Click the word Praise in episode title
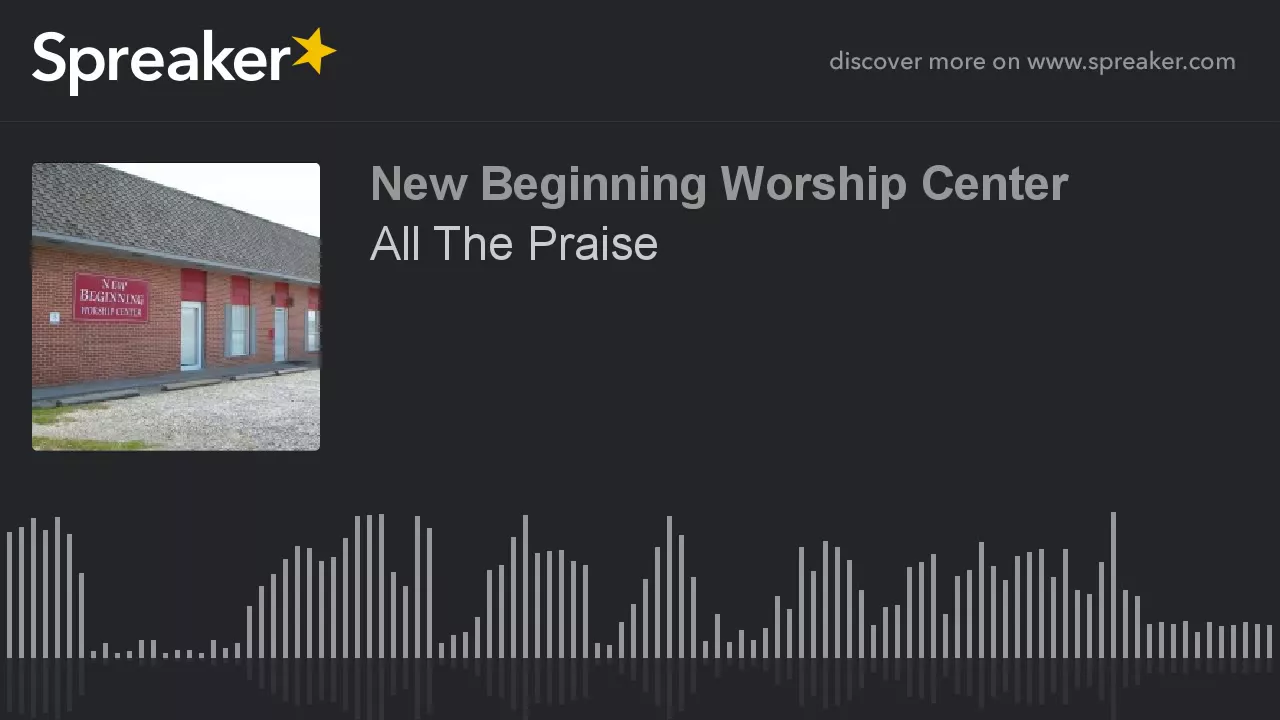 click(x=593, y=244)
